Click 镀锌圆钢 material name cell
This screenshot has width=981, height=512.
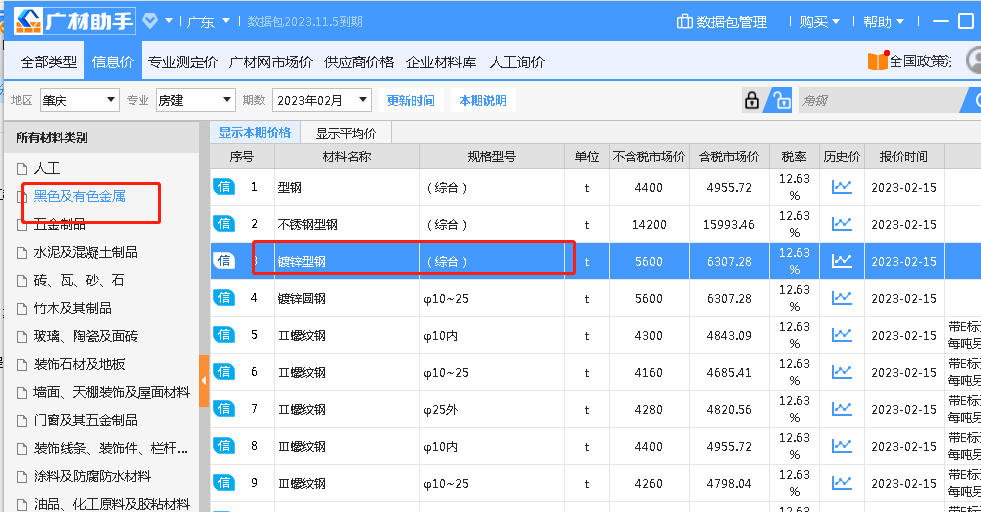pos(347,298)
